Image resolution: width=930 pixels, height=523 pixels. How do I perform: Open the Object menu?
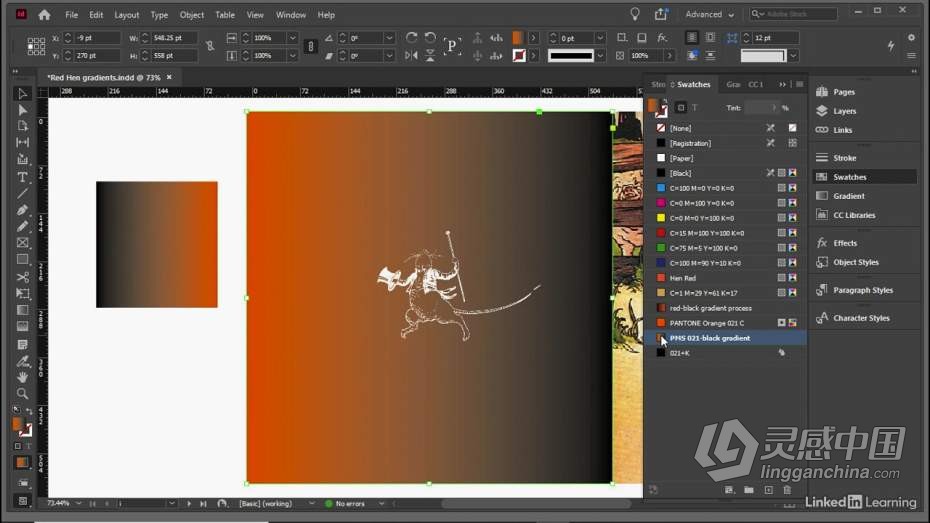tap(192, 15)
